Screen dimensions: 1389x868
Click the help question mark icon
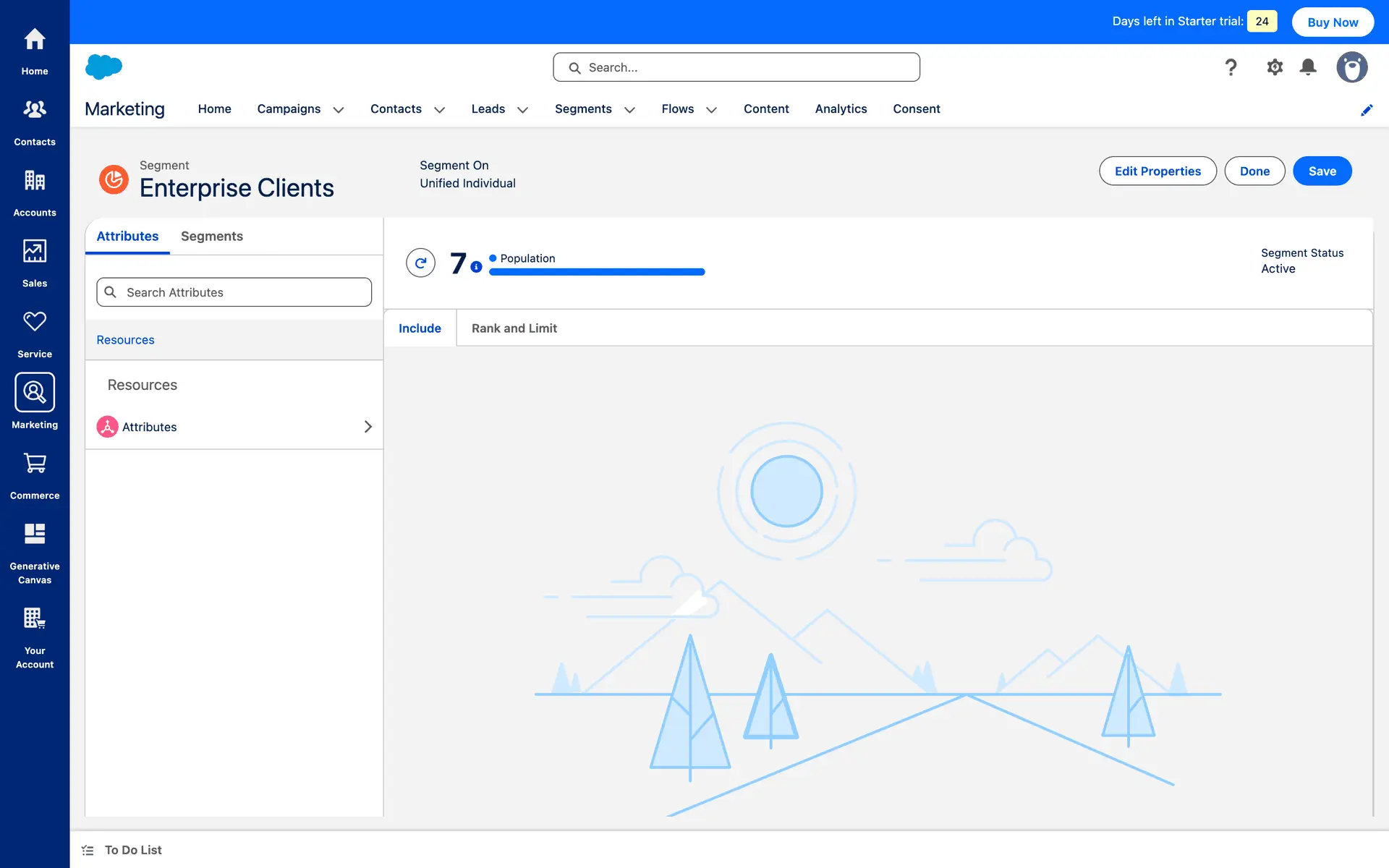1231,67
